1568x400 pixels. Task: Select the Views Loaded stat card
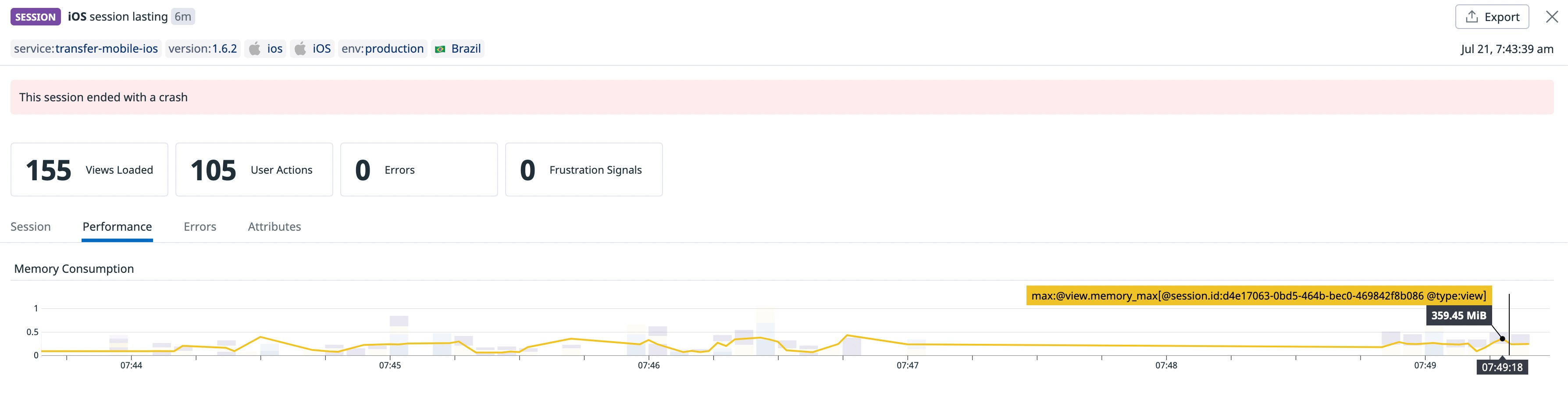pyautogui.click(x=89, y=169)
